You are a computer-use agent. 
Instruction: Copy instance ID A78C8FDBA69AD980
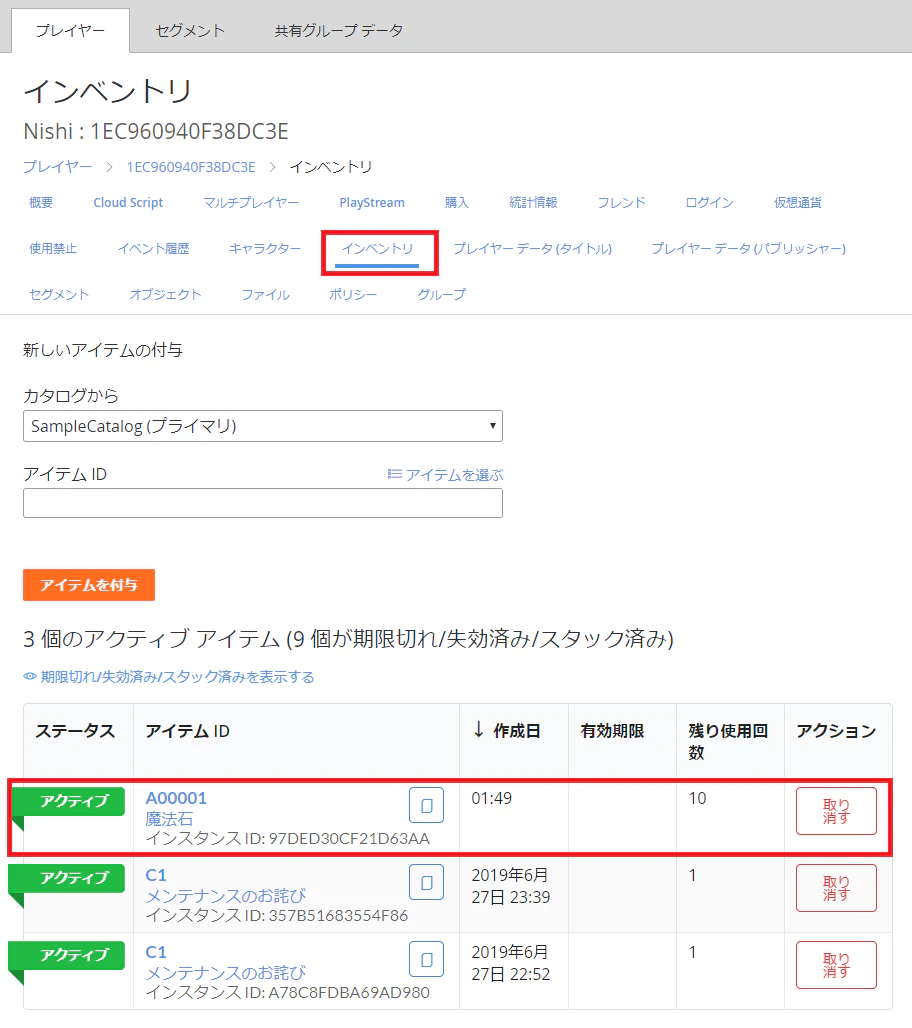pyautogui.click(x=426, y=959)
